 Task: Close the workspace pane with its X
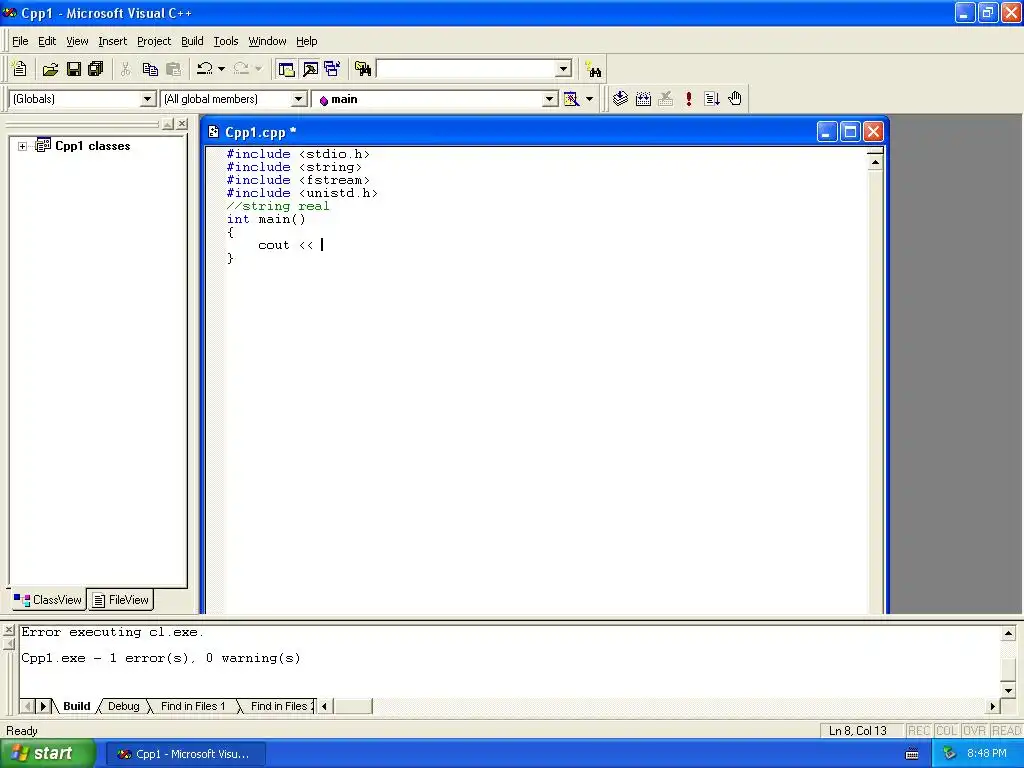click(182, 123)
